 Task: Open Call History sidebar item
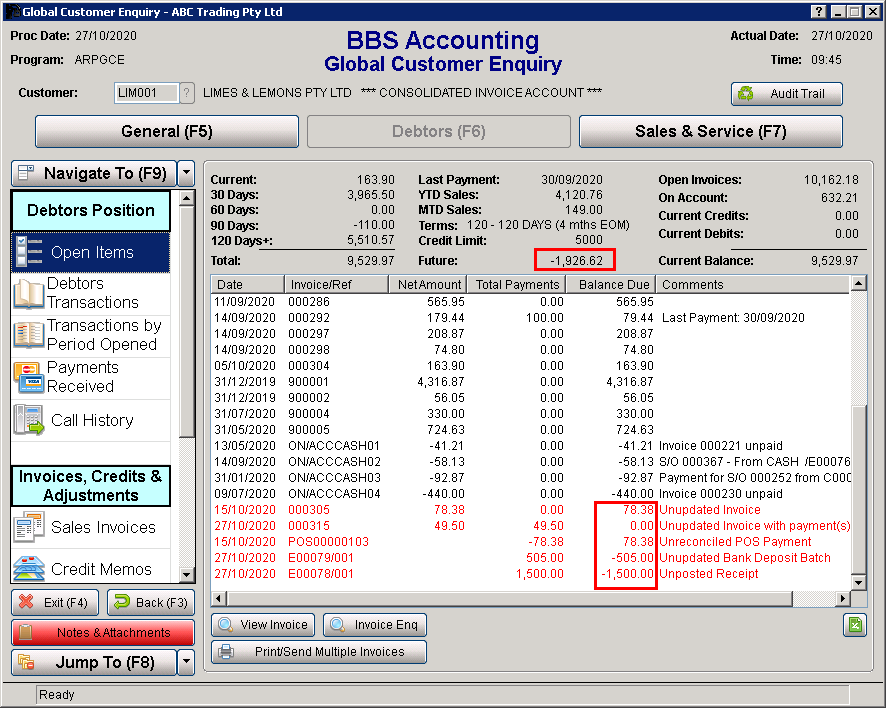tap(91, 420)
